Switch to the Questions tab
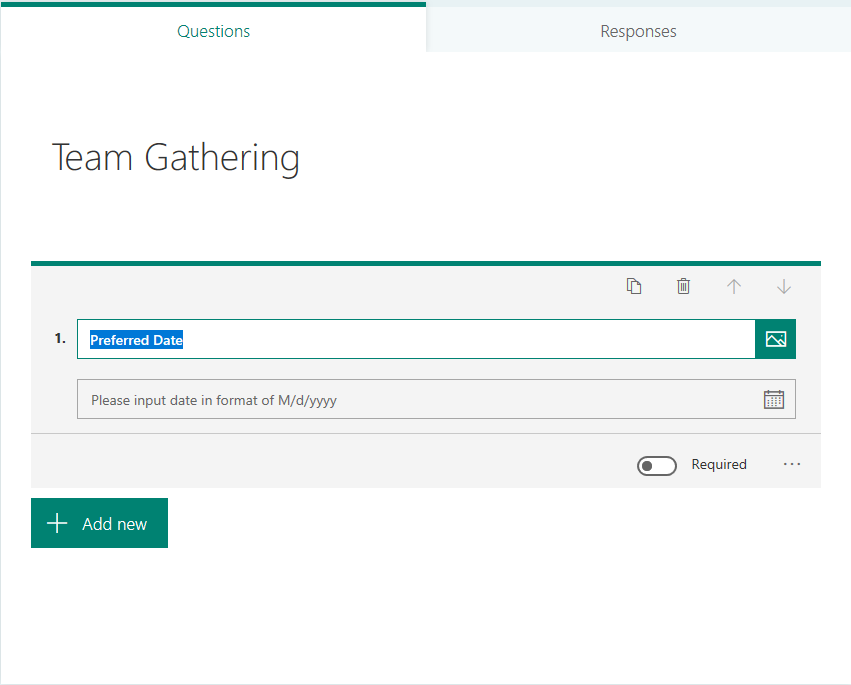Image resolution: width=851 pixels, height=685 pixels. click(213, 29)
